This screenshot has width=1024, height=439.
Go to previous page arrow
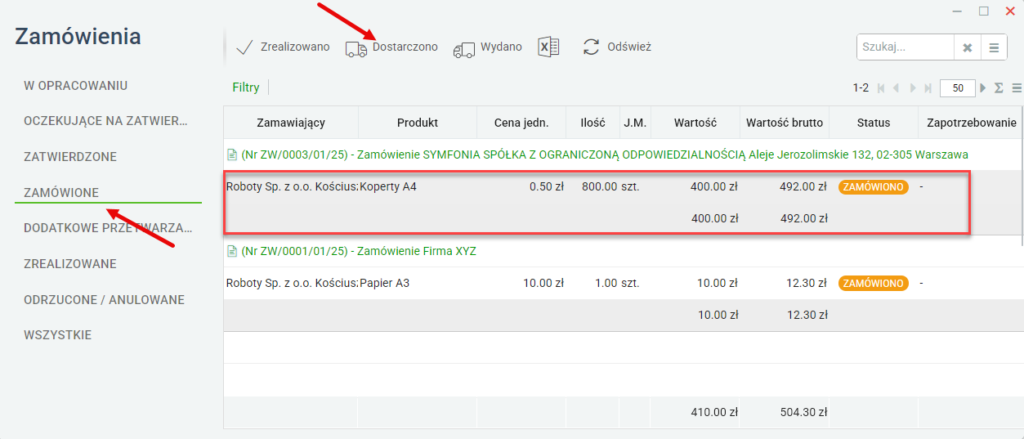896,88
